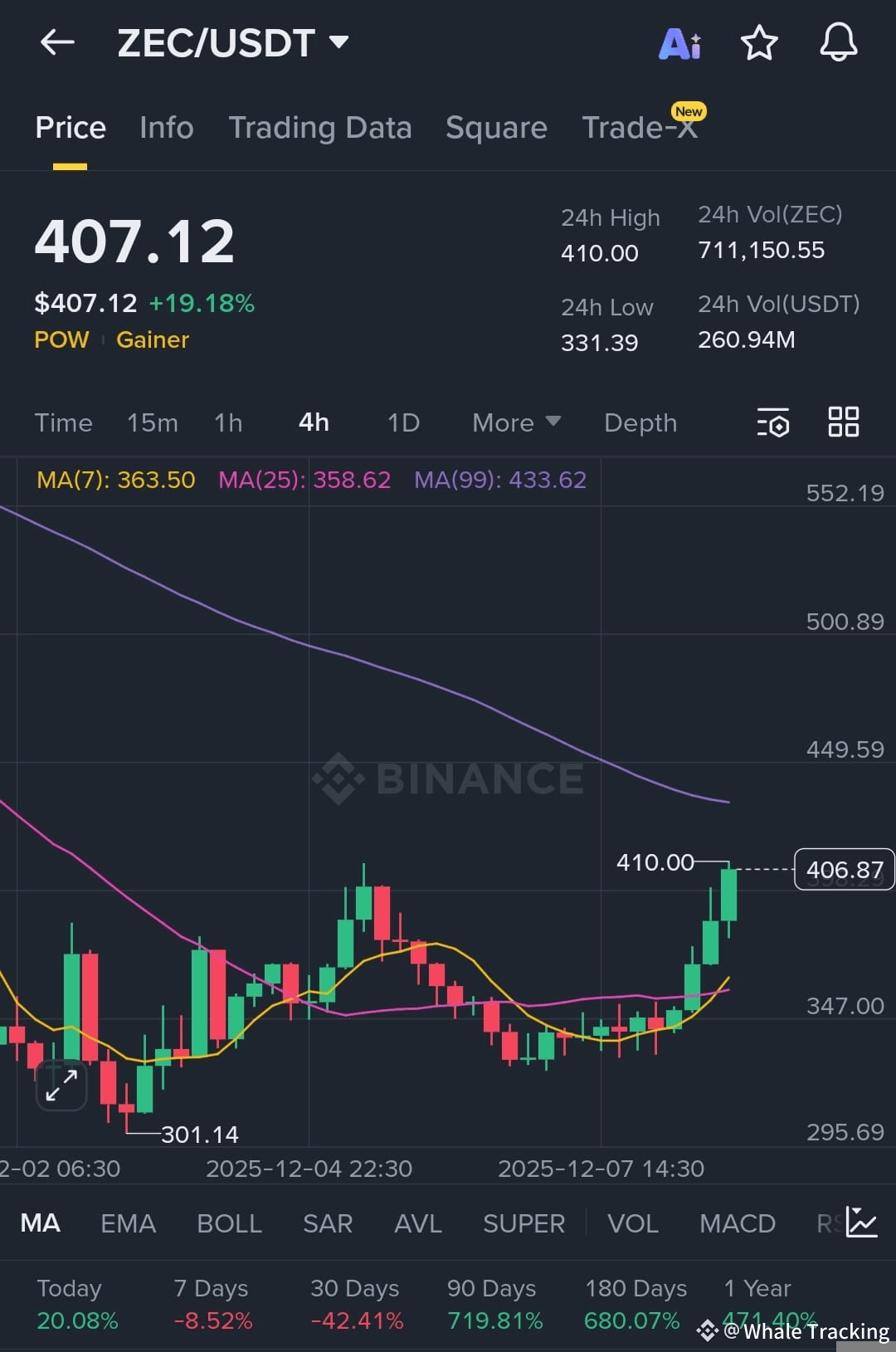Viewport: 896px width, 1352px height.
Task: Add ZEC/USDT to favorites star
Action: [x=759, y=42]
